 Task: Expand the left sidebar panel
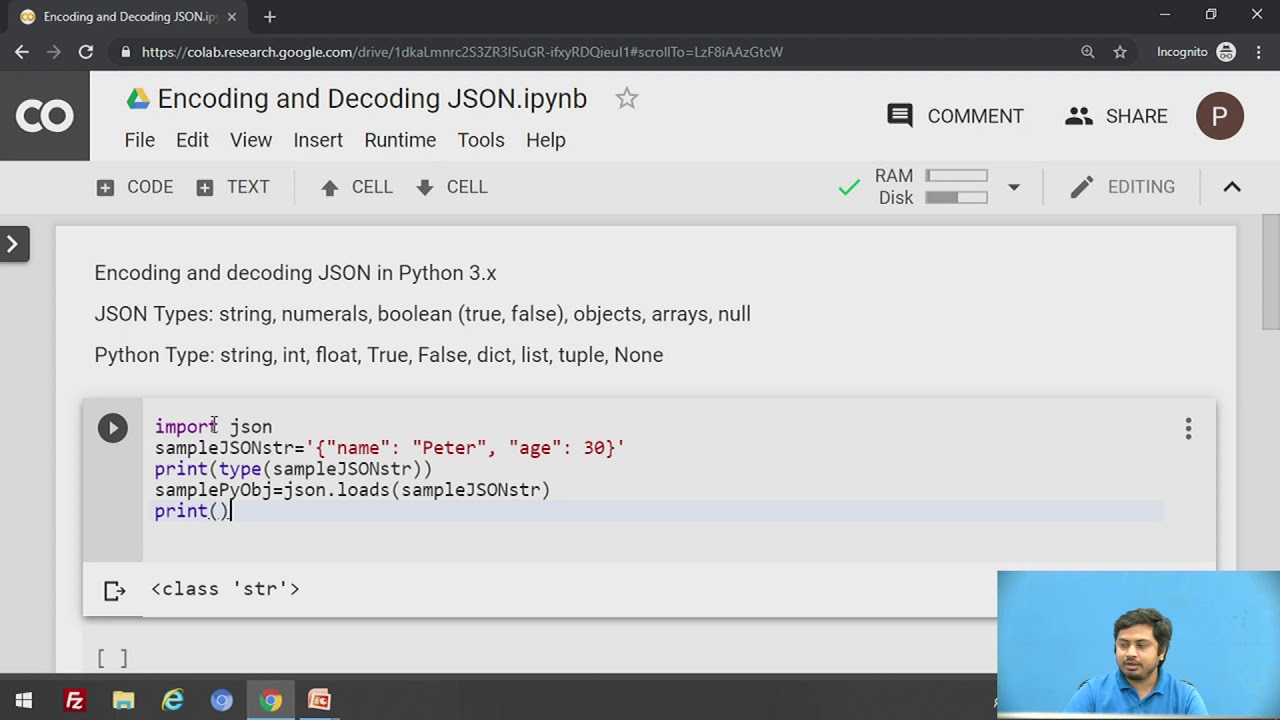[13, 243]
